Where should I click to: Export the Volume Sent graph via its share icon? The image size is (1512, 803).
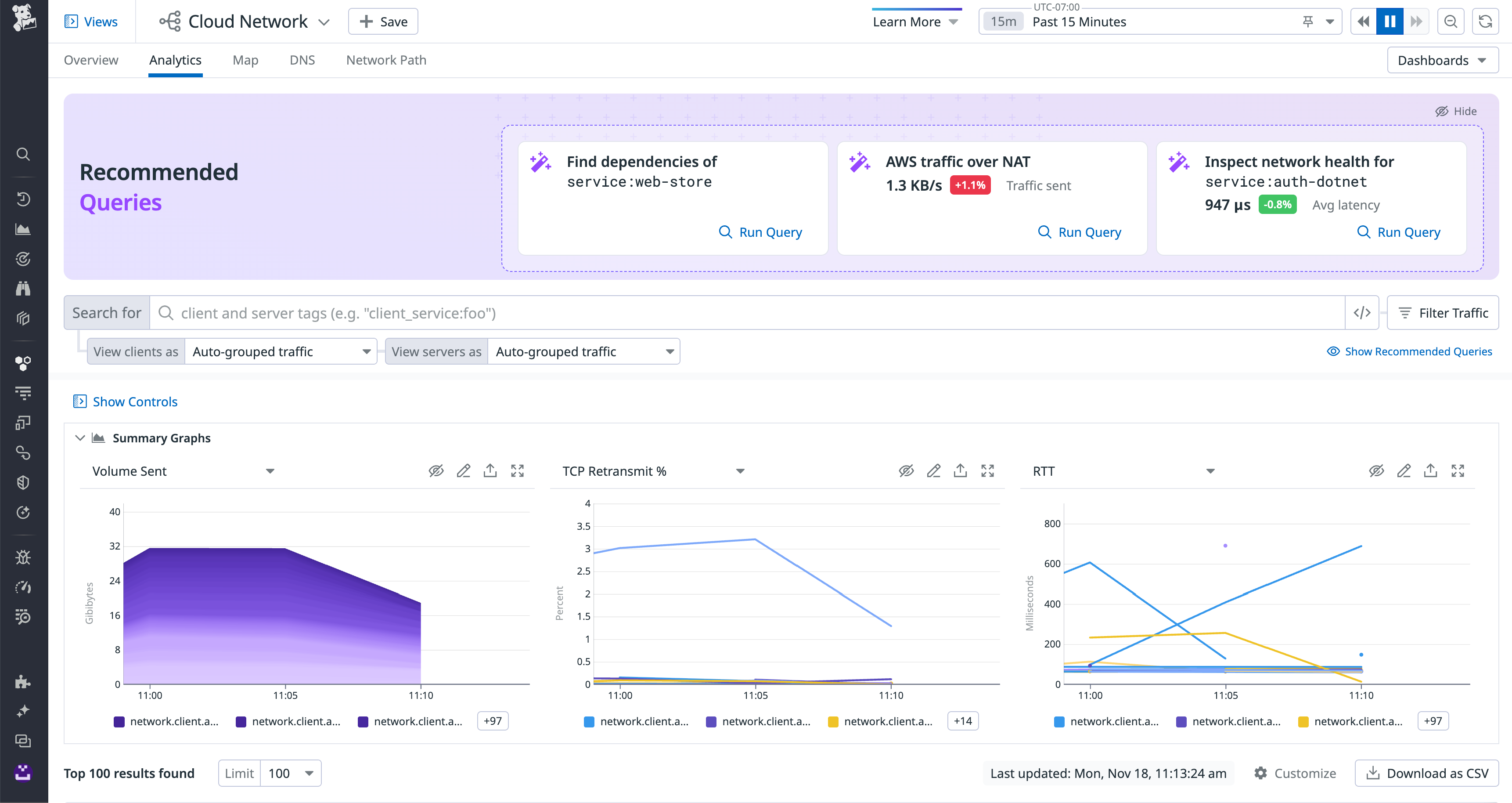point(490,470)
